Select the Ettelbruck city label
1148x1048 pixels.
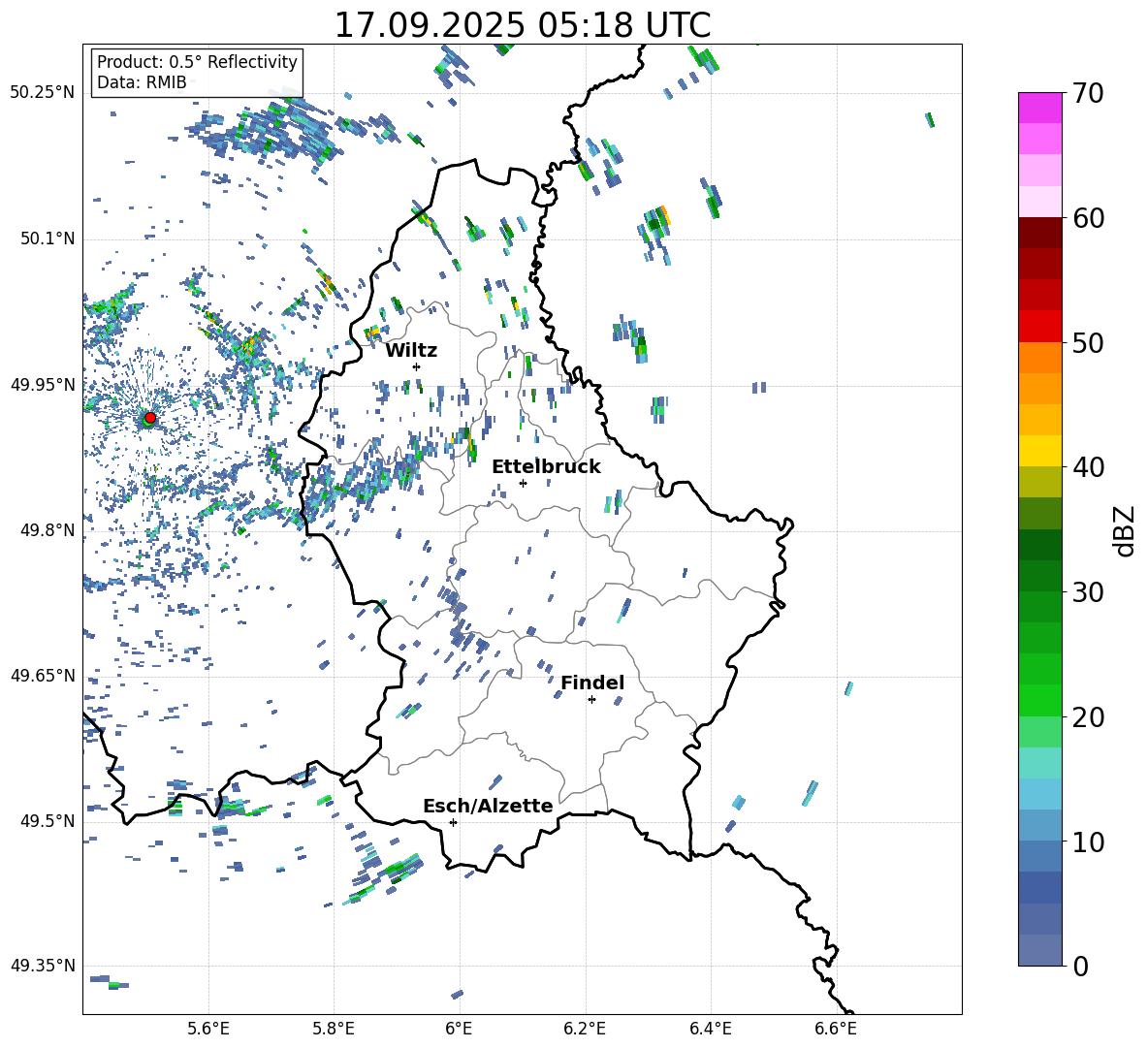(546, 466)
